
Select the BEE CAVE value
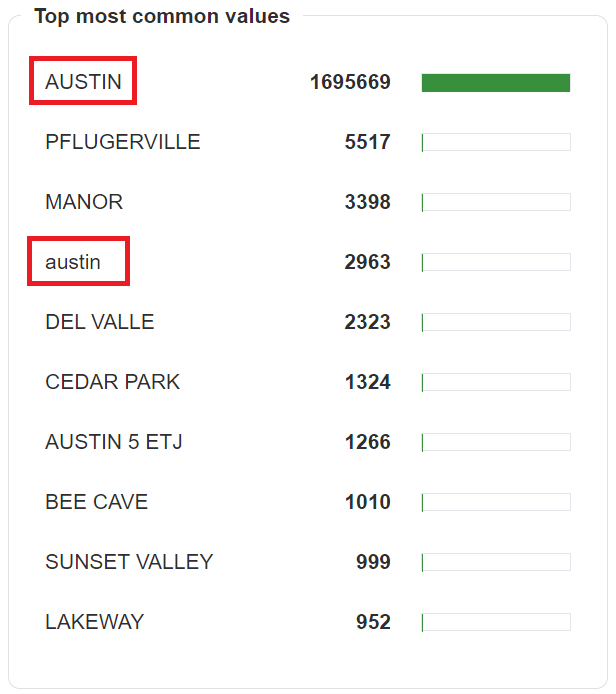click(97, 502)
